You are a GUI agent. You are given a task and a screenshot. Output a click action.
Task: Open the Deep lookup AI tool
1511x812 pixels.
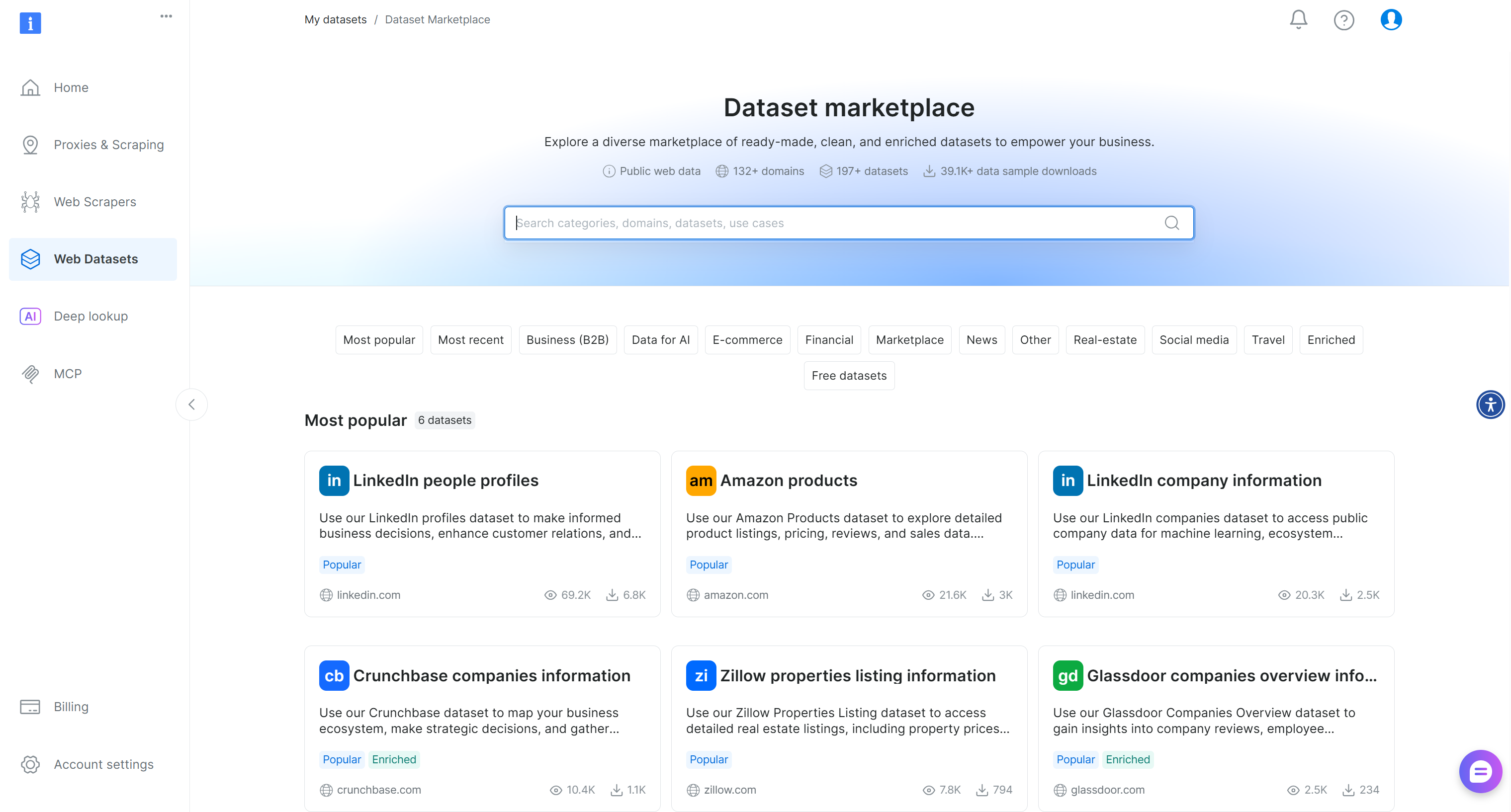[90, 316]
